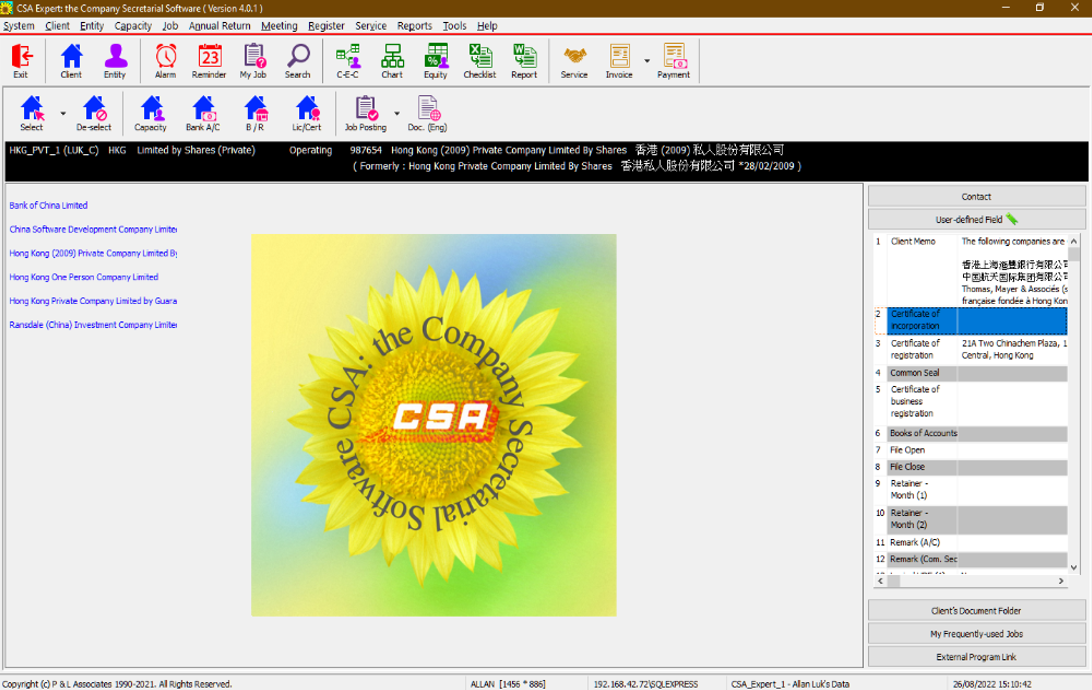Click the Bank A/C icon

point(203,114)
